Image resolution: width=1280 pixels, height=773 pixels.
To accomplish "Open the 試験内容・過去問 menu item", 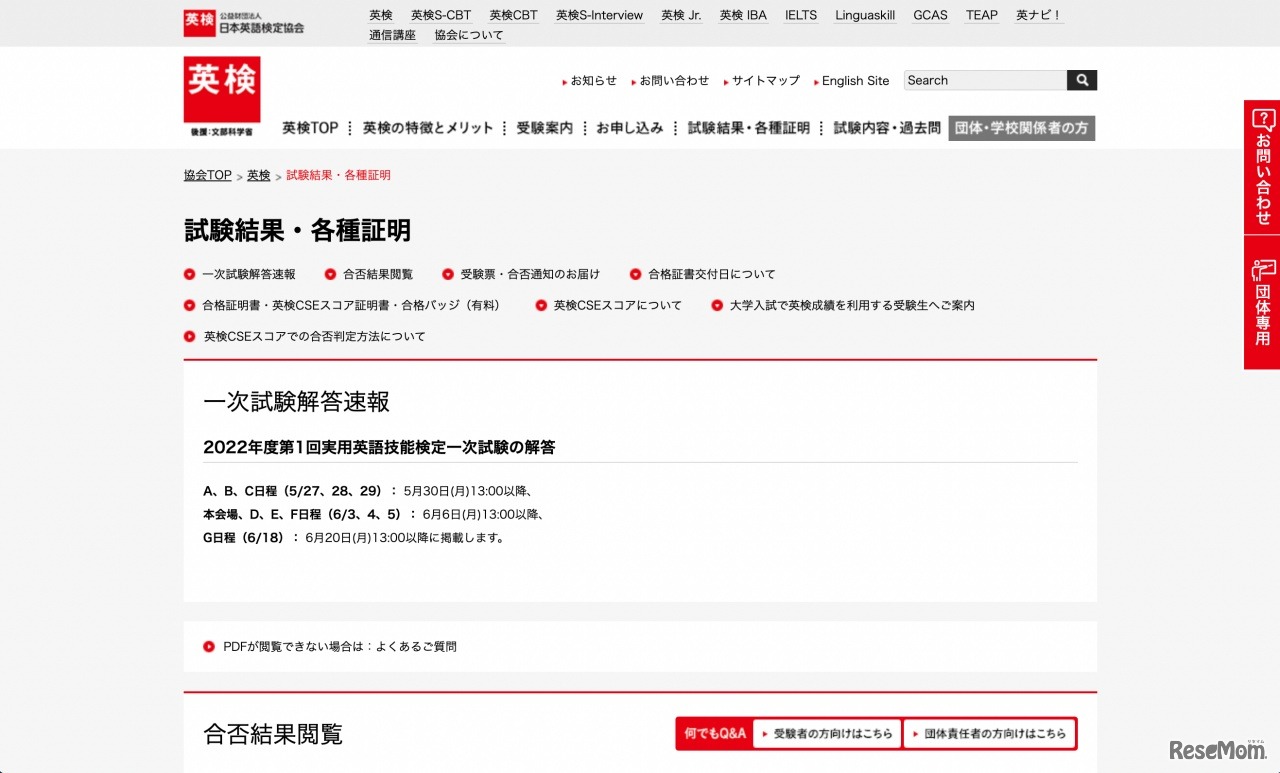I will [x=884, y=128].
